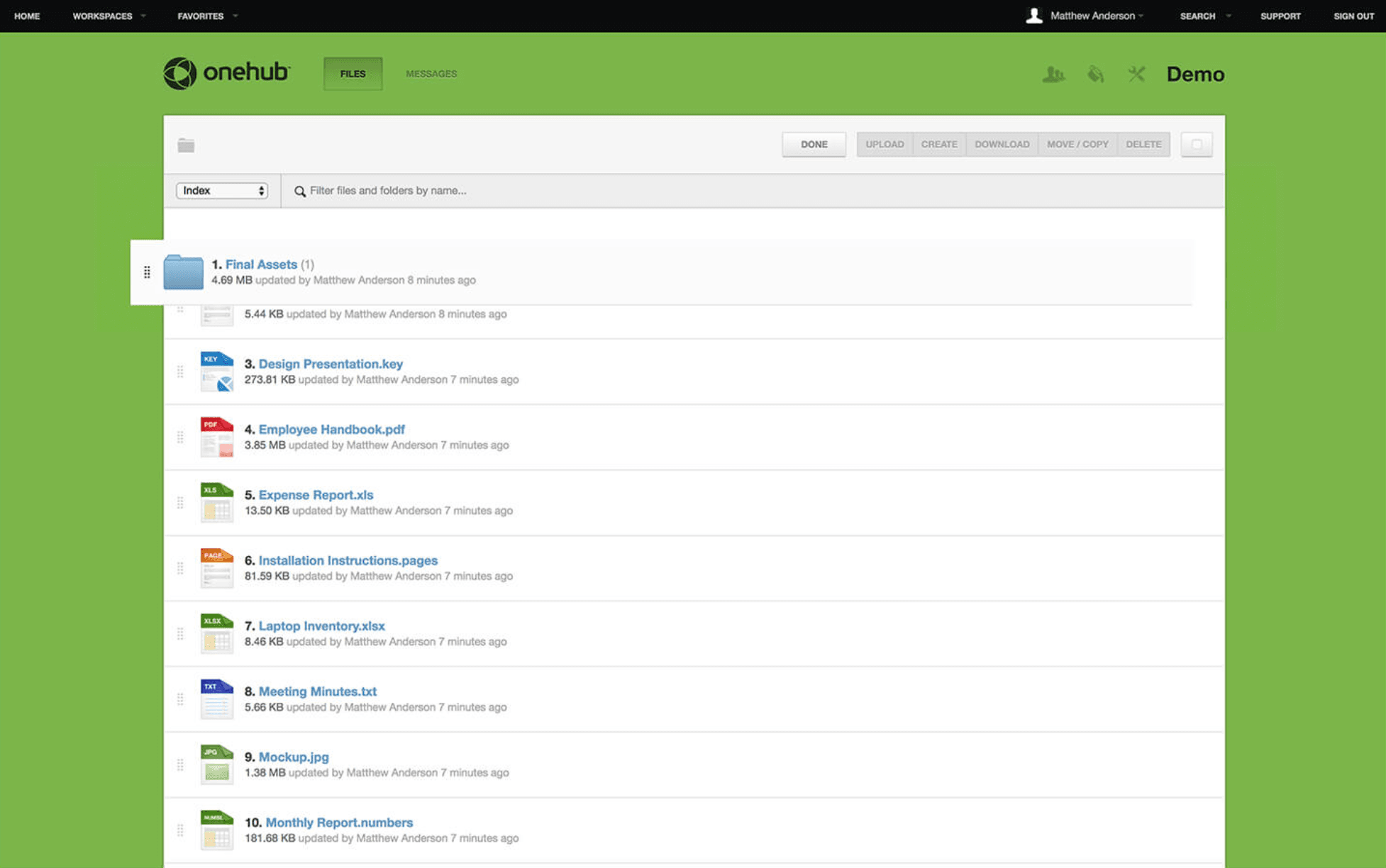Open the workspace members people icon
The height and width of the screenshot is (868, 1386).
[x=1053, y=74]
